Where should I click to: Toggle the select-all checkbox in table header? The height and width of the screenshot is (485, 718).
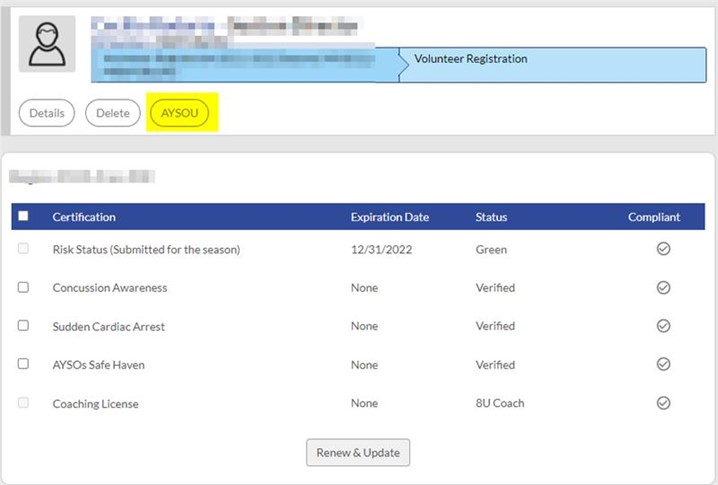point(24,217)
